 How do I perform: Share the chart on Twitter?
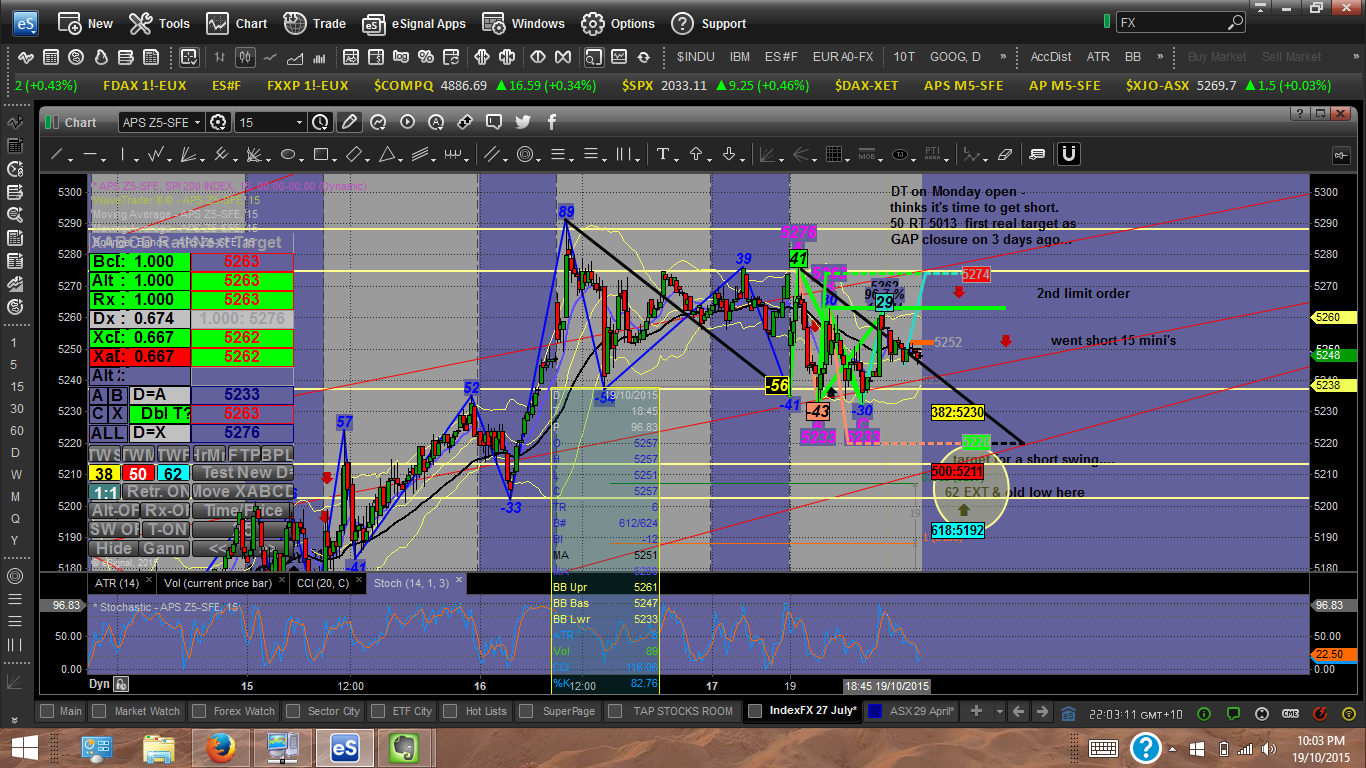[x=523, y=122]
